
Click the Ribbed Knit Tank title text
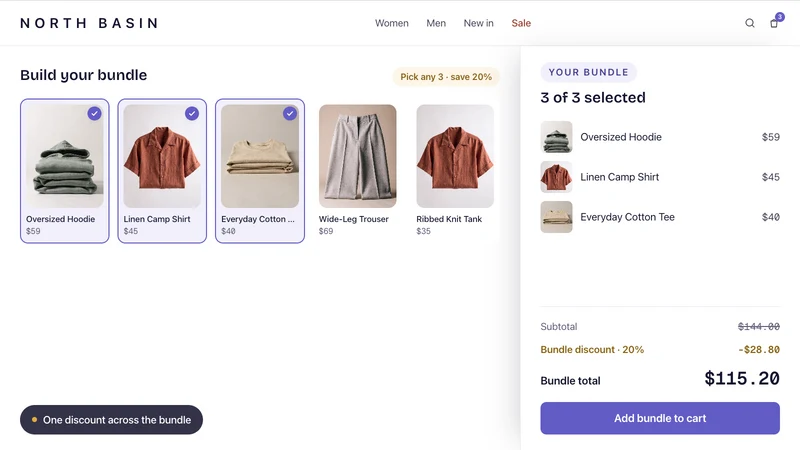(449, 219)
